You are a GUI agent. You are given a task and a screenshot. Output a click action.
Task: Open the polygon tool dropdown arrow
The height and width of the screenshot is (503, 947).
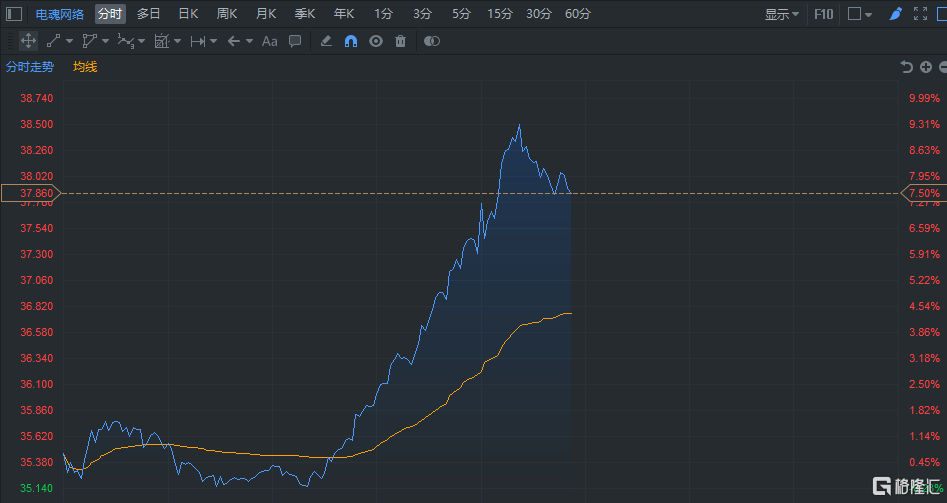pyautogui.click(x=106, y=41)
